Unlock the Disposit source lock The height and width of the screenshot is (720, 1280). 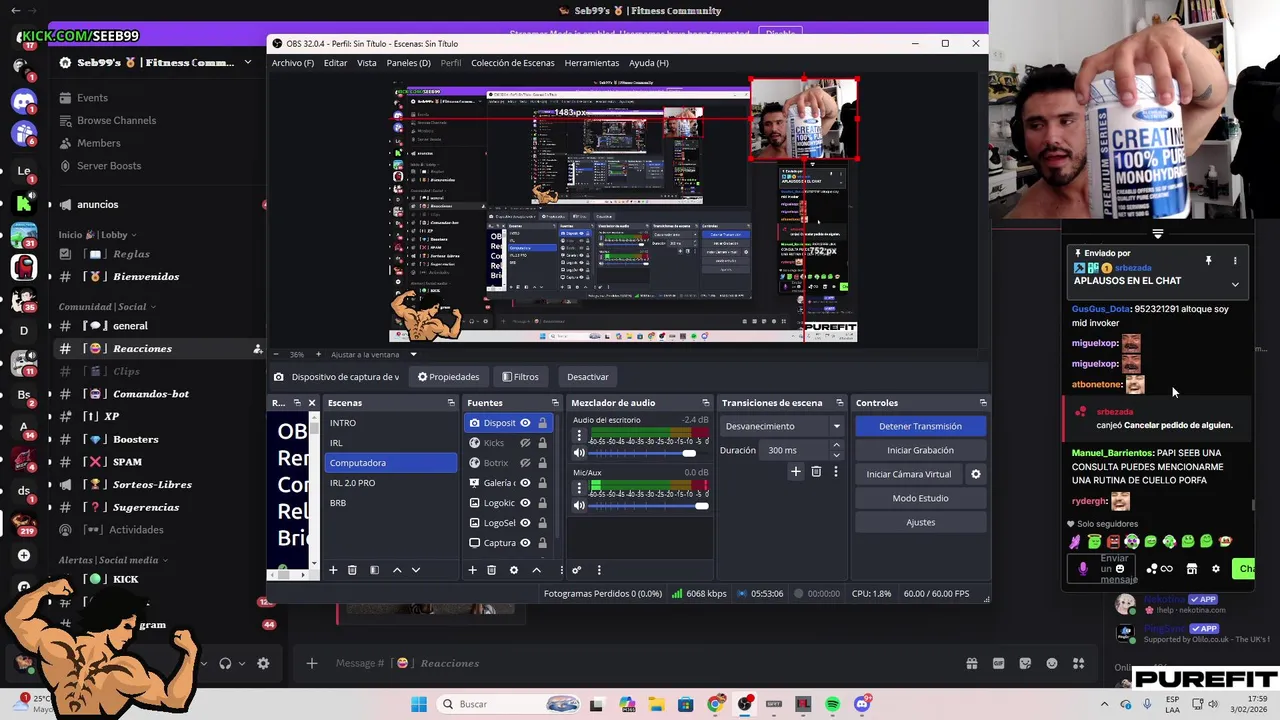tap(542, 423)
